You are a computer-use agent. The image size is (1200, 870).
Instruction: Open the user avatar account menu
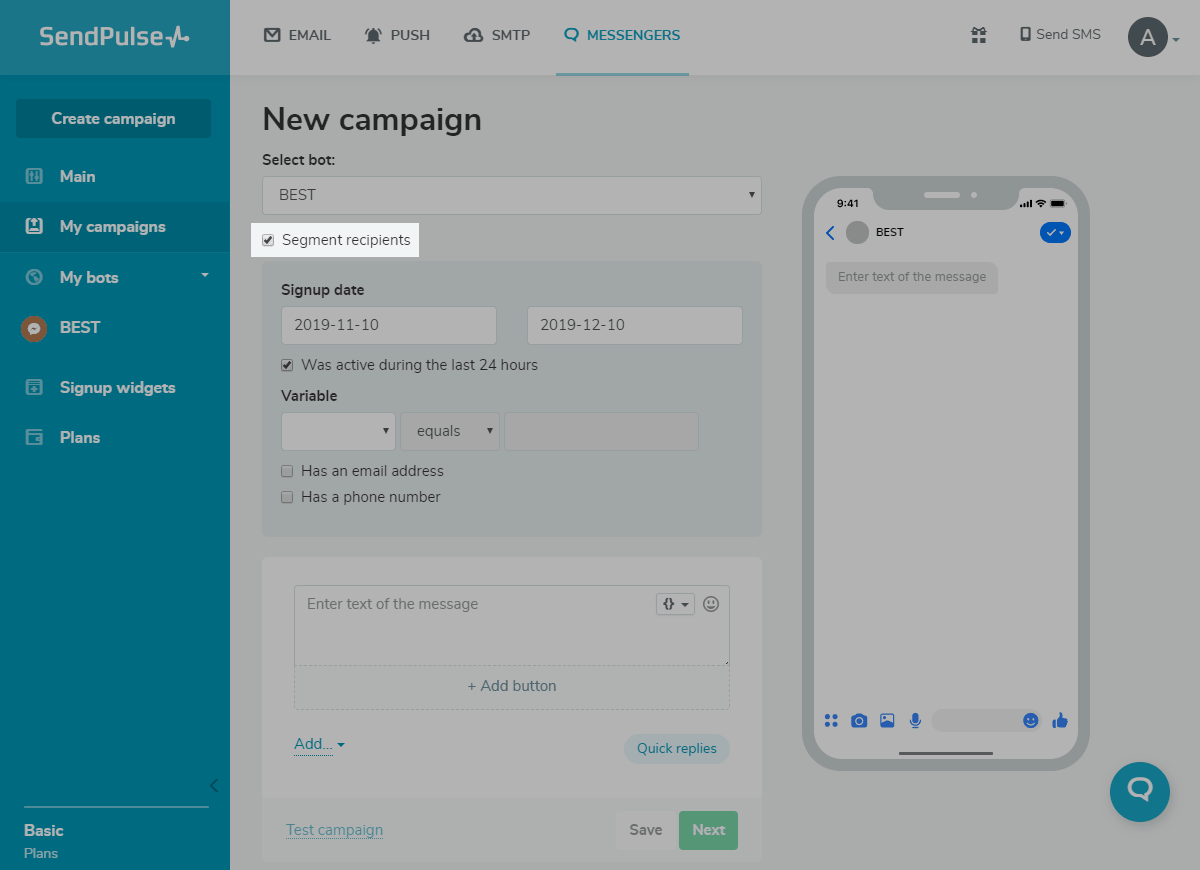click(x=1148, y=38)
